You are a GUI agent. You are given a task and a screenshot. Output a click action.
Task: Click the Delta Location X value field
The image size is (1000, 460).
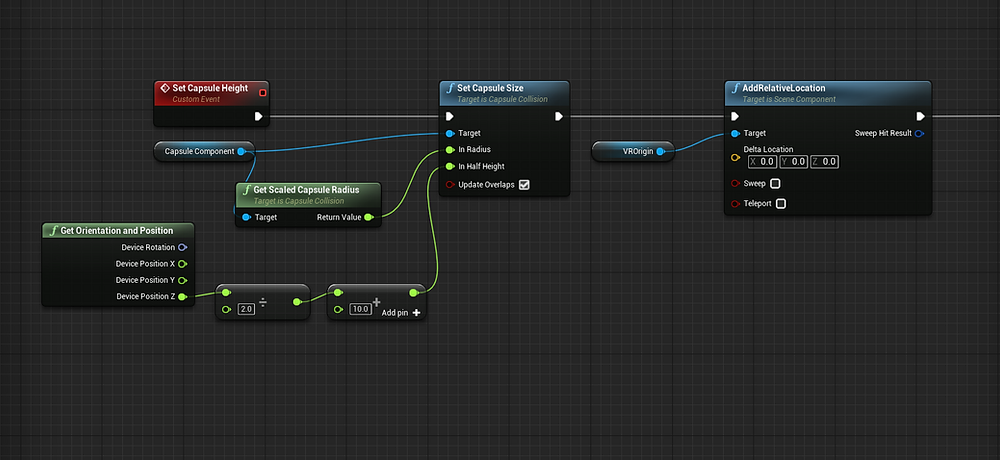pyautogui.click(x=762, y=162)
